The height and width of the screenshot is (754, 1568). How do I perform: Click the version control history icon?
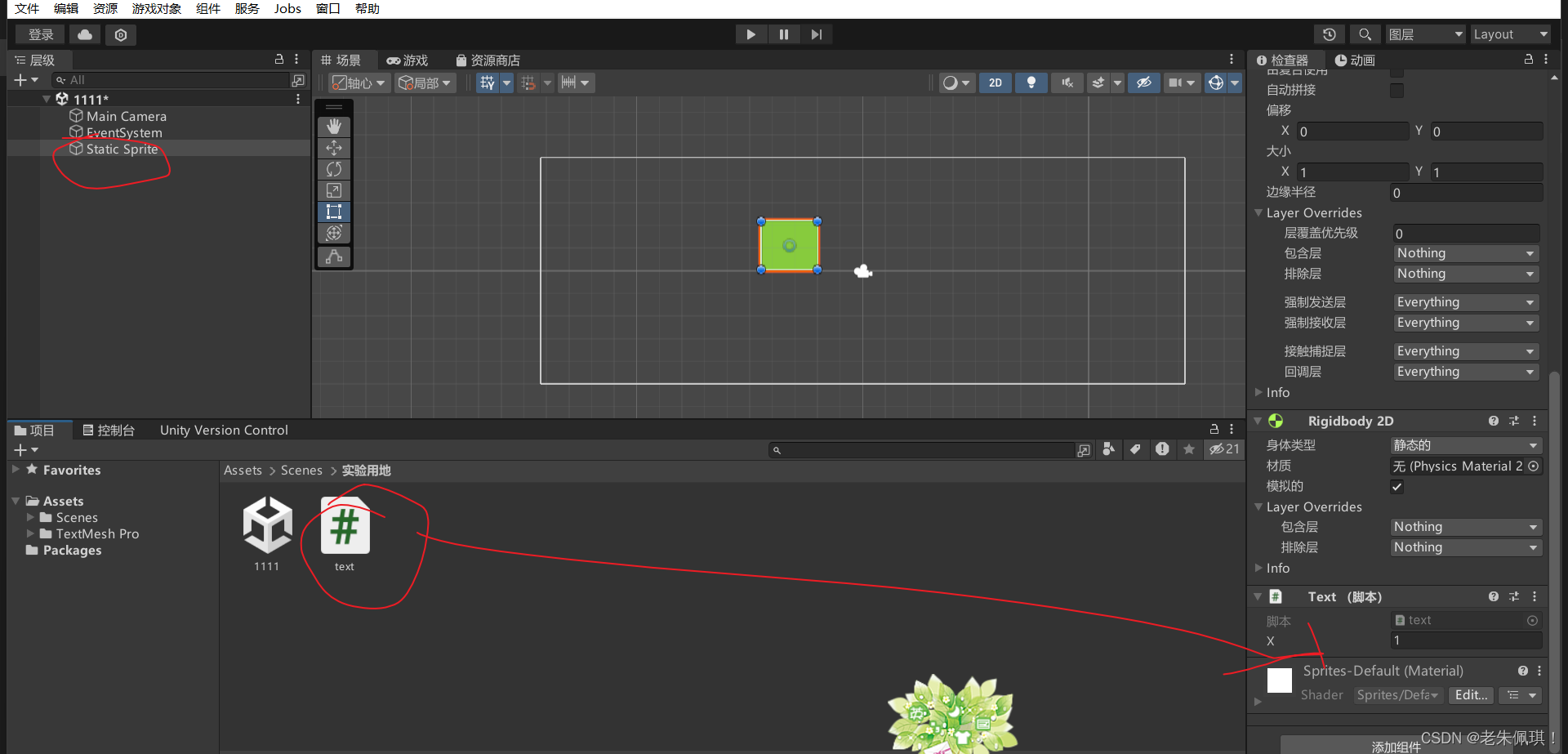pyautogui.click(x=1330, y=34)
